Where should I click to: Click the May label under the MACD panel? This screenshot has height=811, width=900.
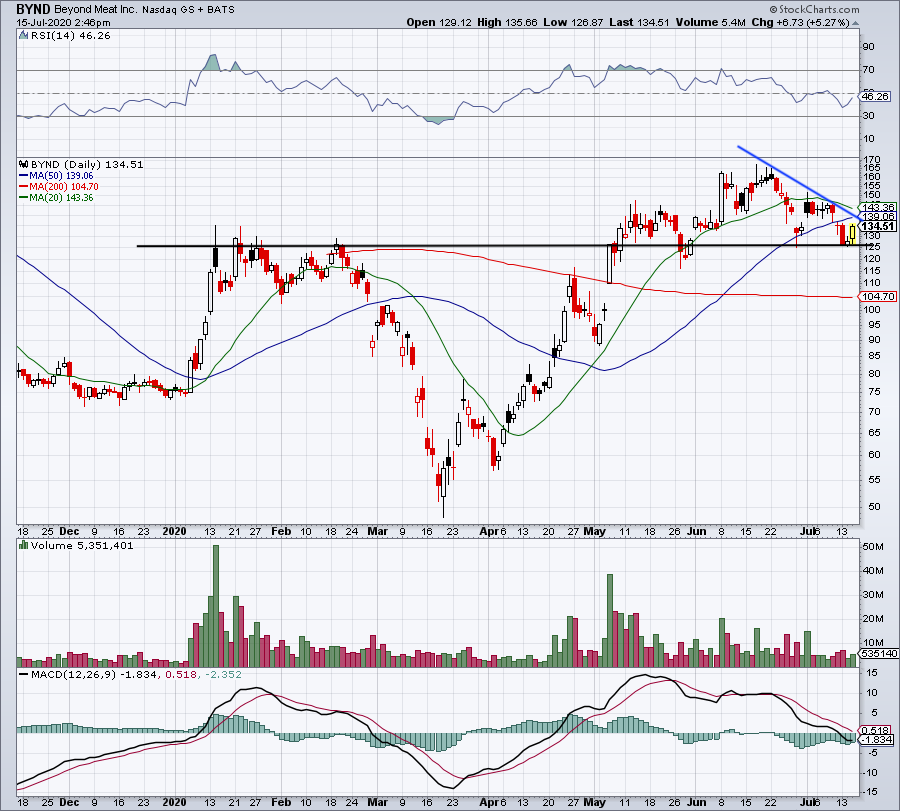(594, 802)
